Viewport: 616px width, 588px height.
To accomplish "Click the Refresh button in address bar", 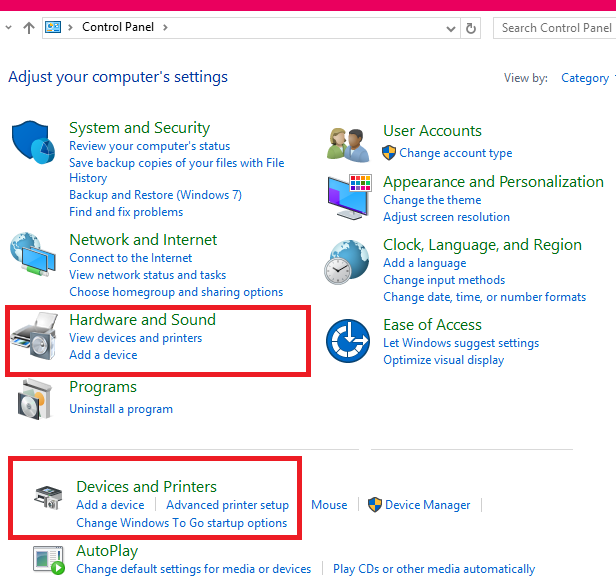I will coord(471,28).
